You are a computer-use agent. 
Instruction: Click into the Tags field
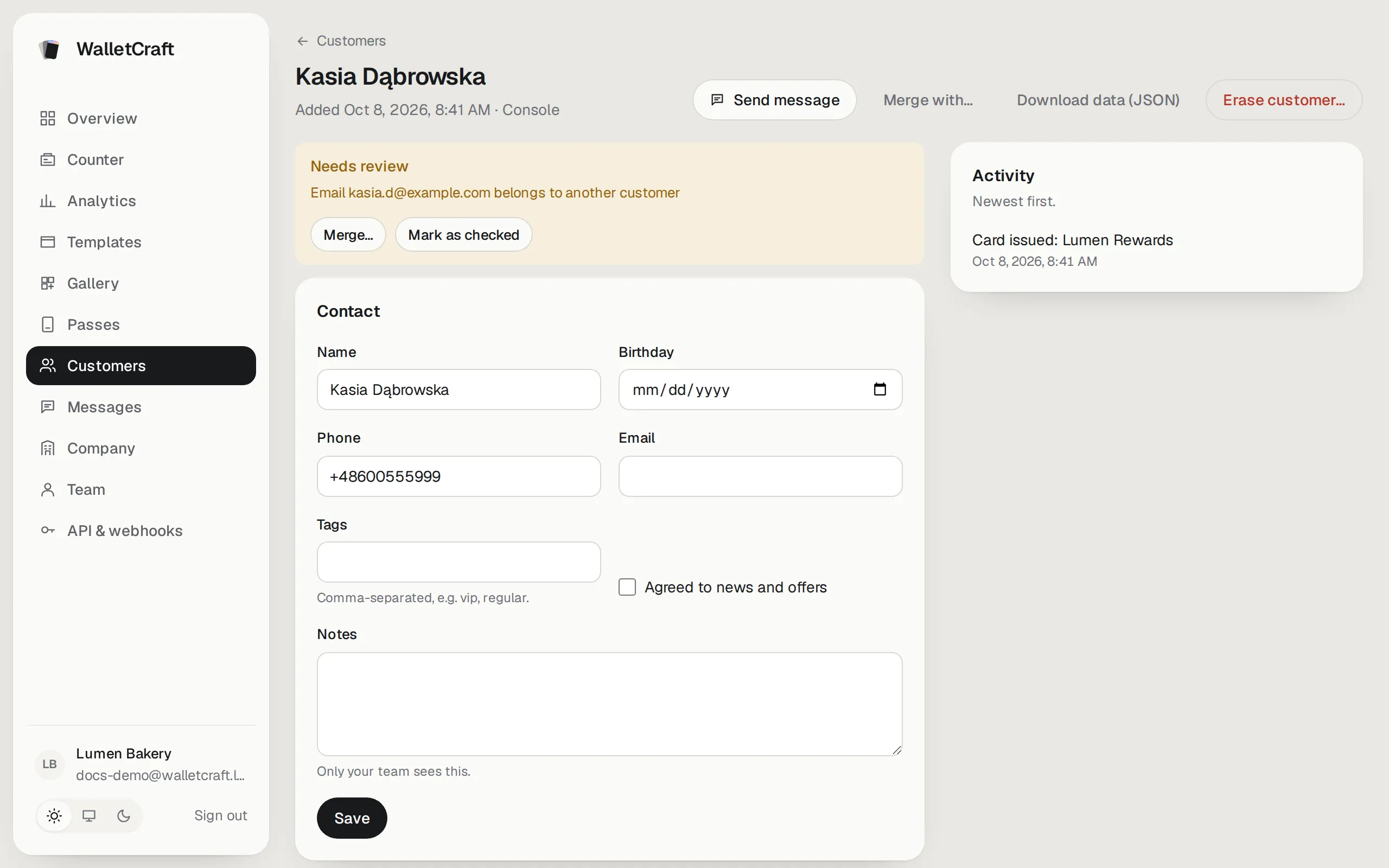tap(458, 562)
